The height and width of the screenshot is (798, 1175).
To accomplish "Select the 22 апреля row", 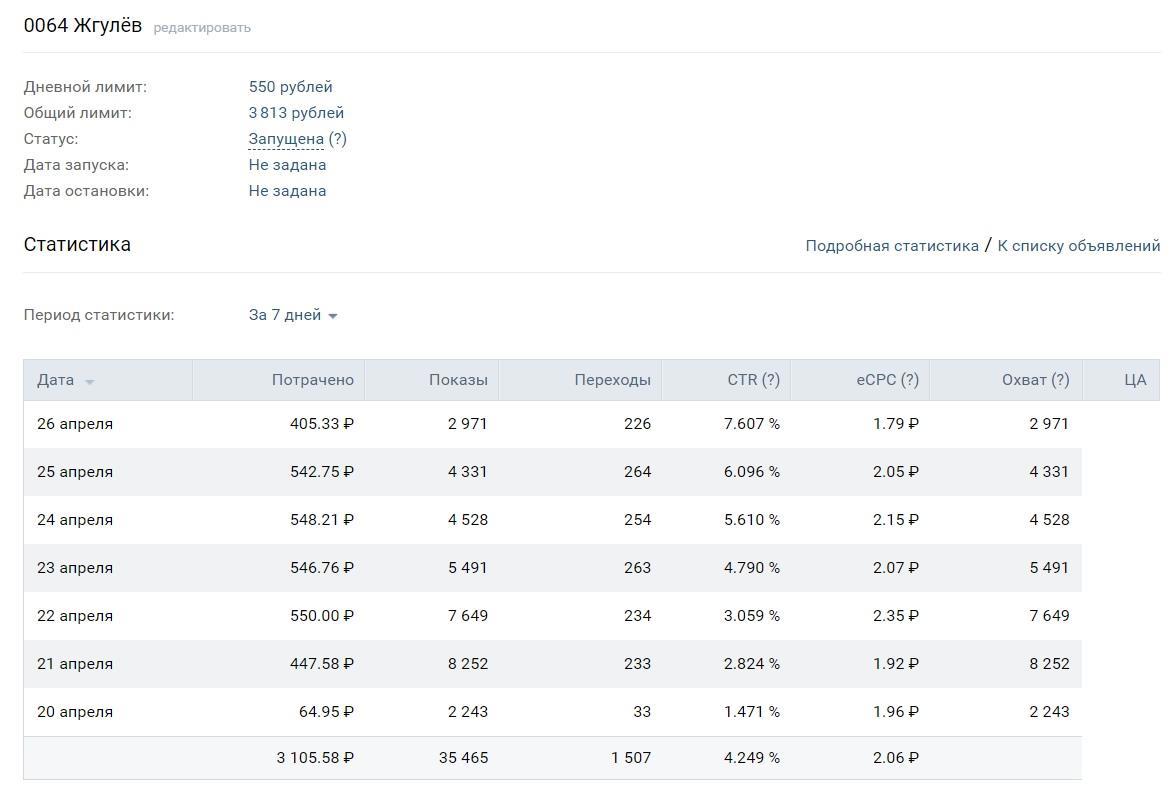I will coord(75,616).
